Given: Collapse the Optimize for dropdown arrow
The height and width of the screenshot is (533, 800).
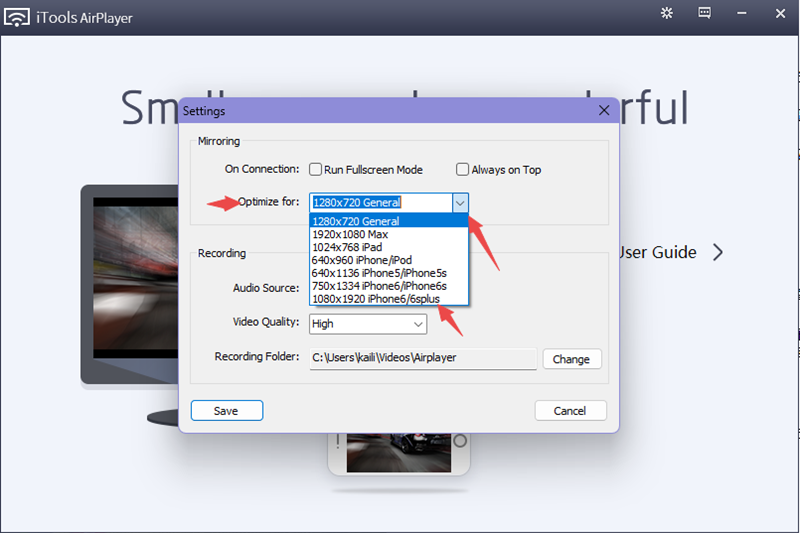Looking at the screenshot, I should [459, 202].
